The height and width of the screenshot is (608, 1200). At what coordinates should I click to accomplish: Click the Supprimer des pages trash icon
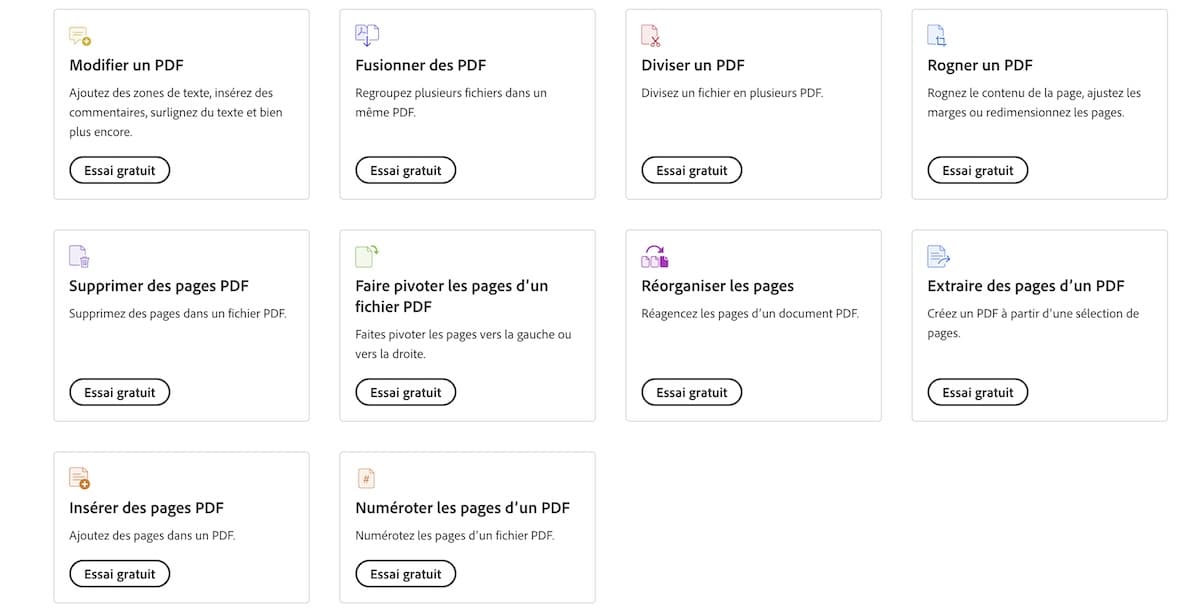click(80, 256)
